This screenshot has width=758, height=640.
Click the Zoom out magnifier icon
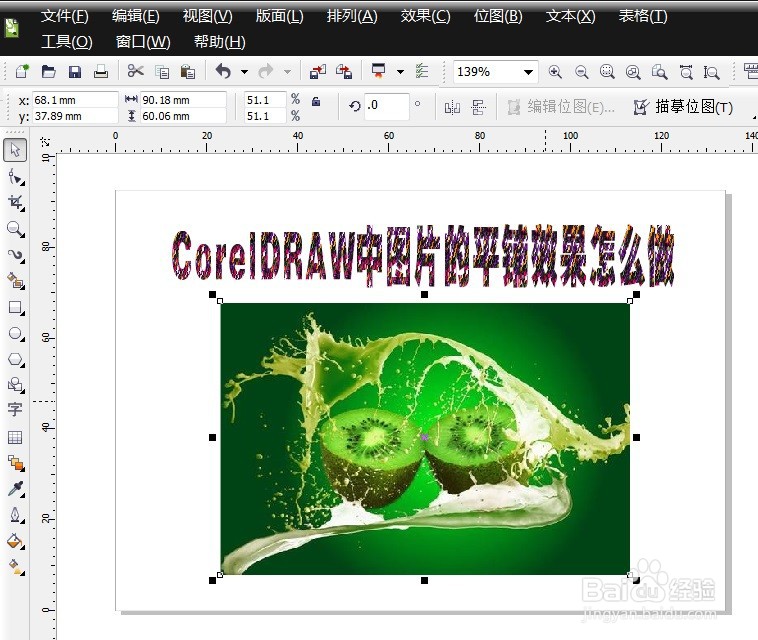(x=582, y=72)
